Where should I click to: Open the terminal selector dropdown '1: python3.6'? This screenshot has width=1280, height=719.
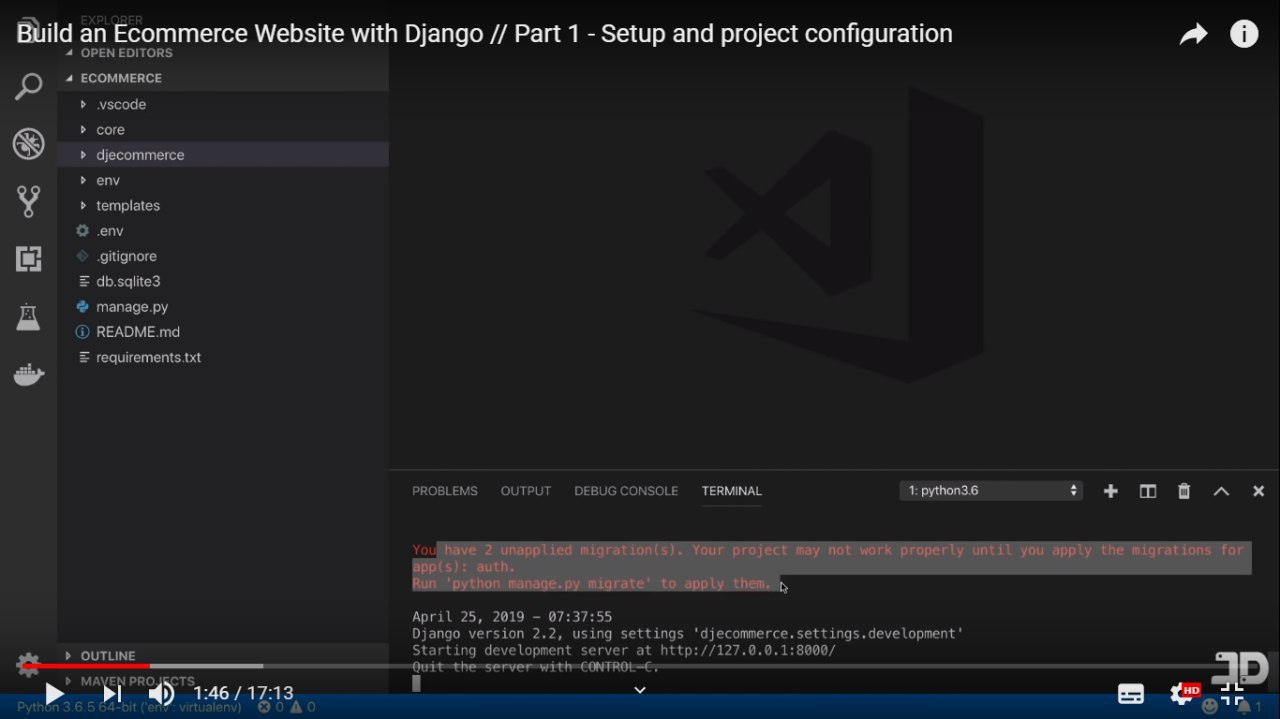(x=991, y=491)
